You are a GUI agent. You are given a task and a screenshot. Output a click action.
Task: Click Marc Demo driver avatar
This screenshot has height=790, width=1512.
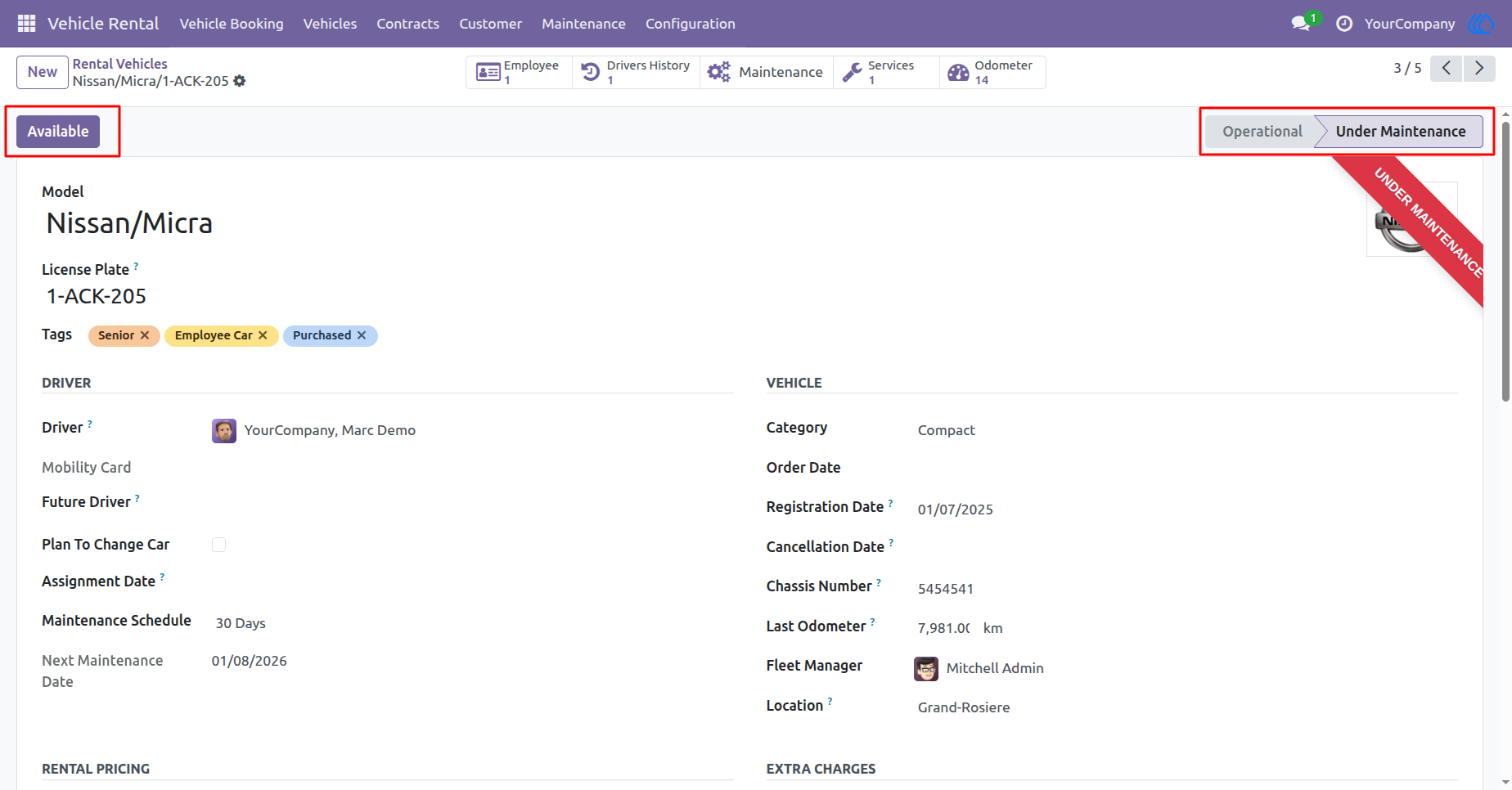pyautogui.click(x=224, y=430)
